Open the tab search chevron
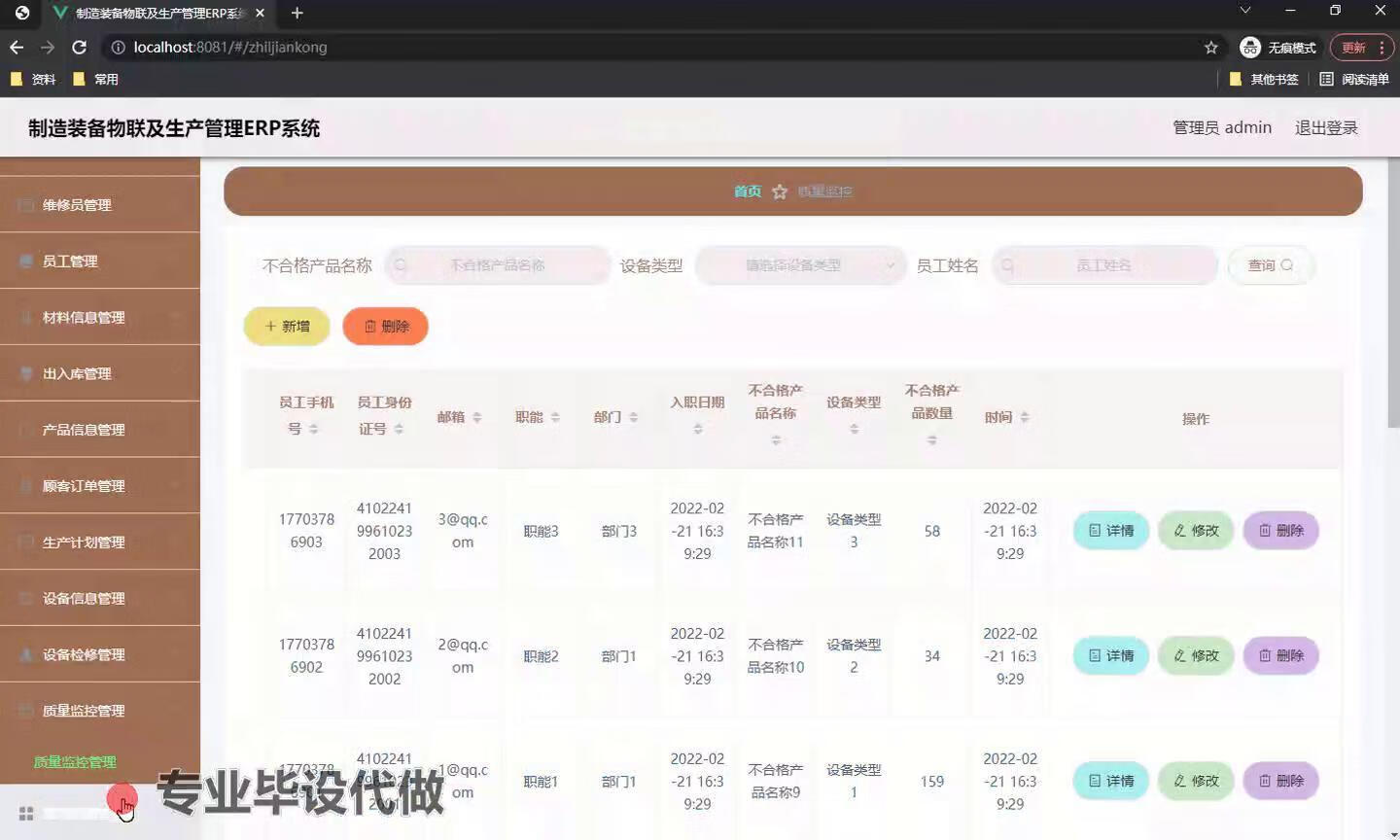Viewport: 1400px width, 840px height. [x=1244, y=11]
